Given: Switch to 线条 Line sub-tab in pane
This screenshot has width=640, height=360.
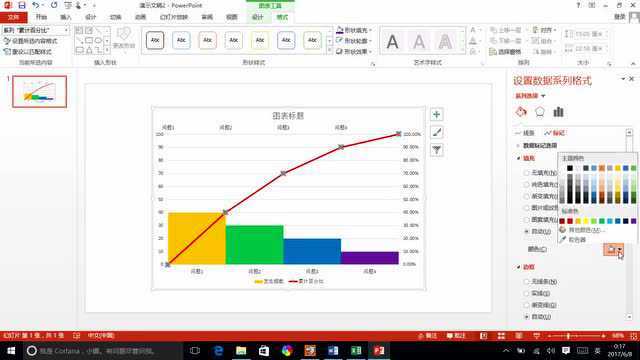Looking at the screenshot, I should (x=525, y=133).
